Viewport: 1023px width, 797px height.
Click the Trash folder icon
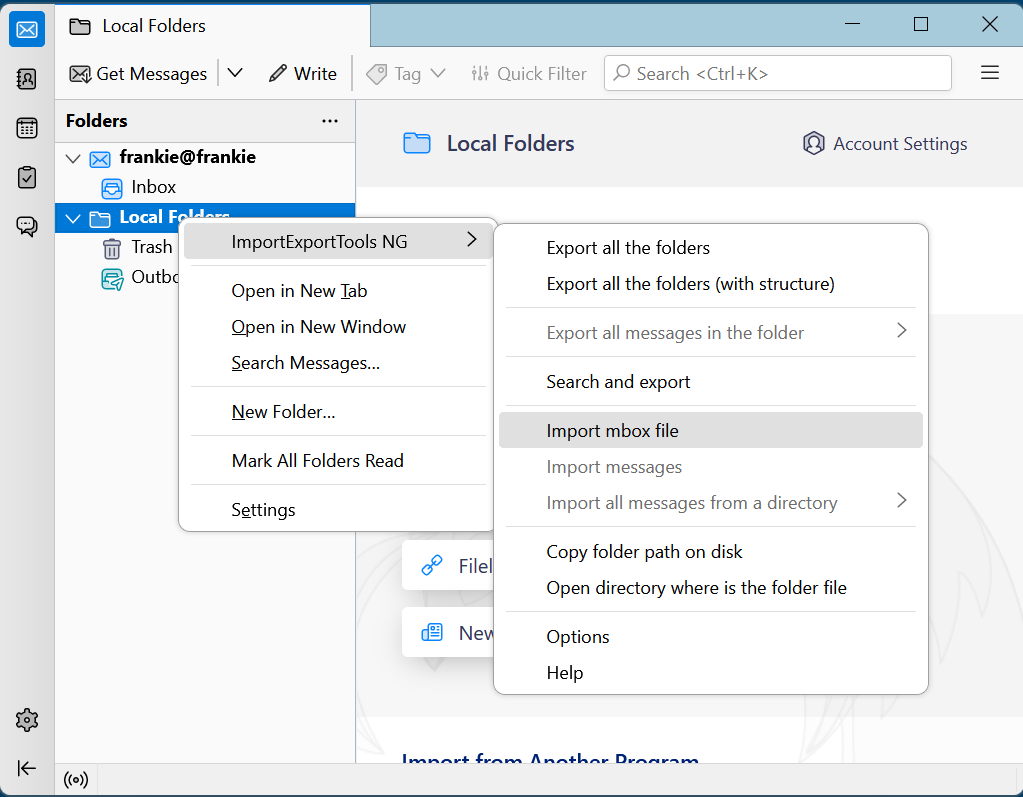(112, 248)
